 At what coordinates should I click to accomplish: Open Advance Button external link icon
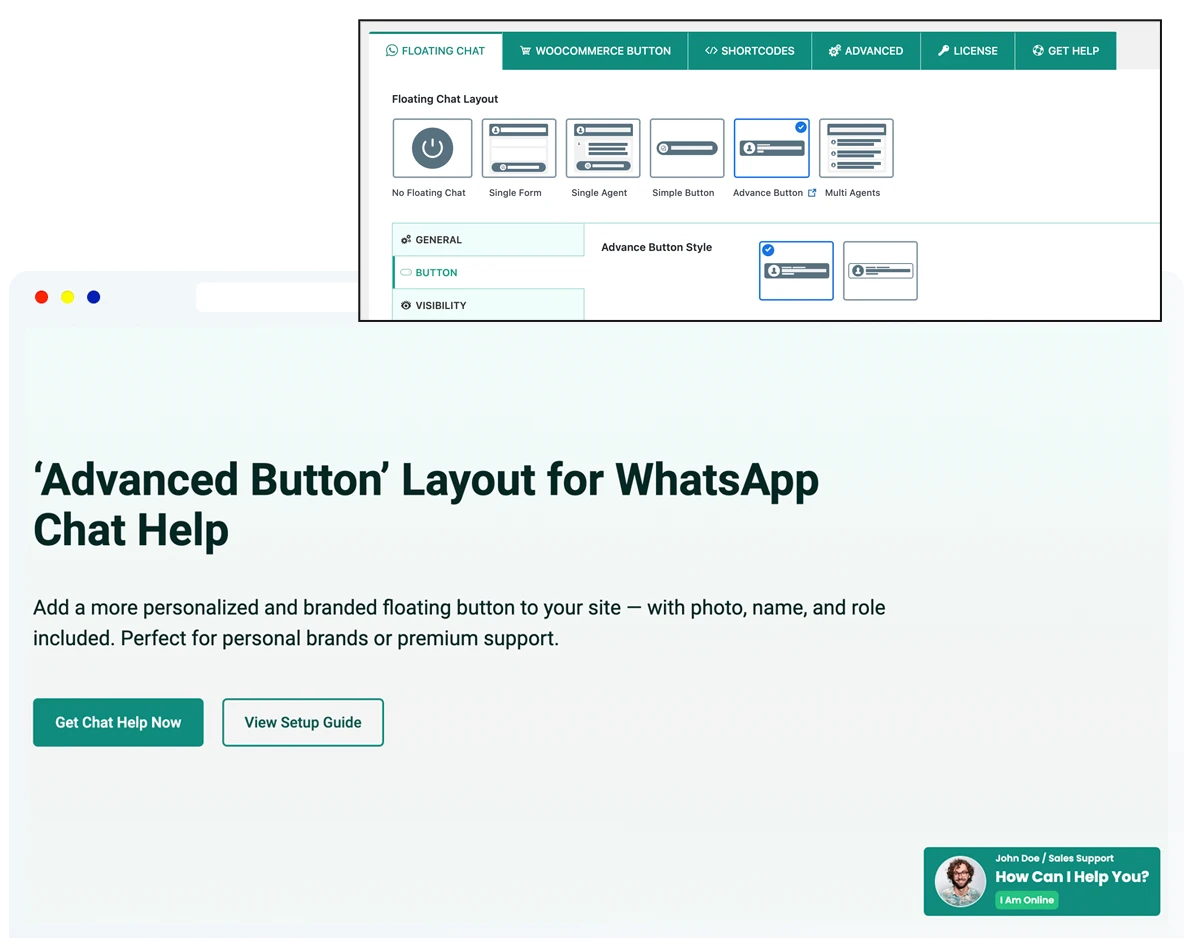point(812,193)
